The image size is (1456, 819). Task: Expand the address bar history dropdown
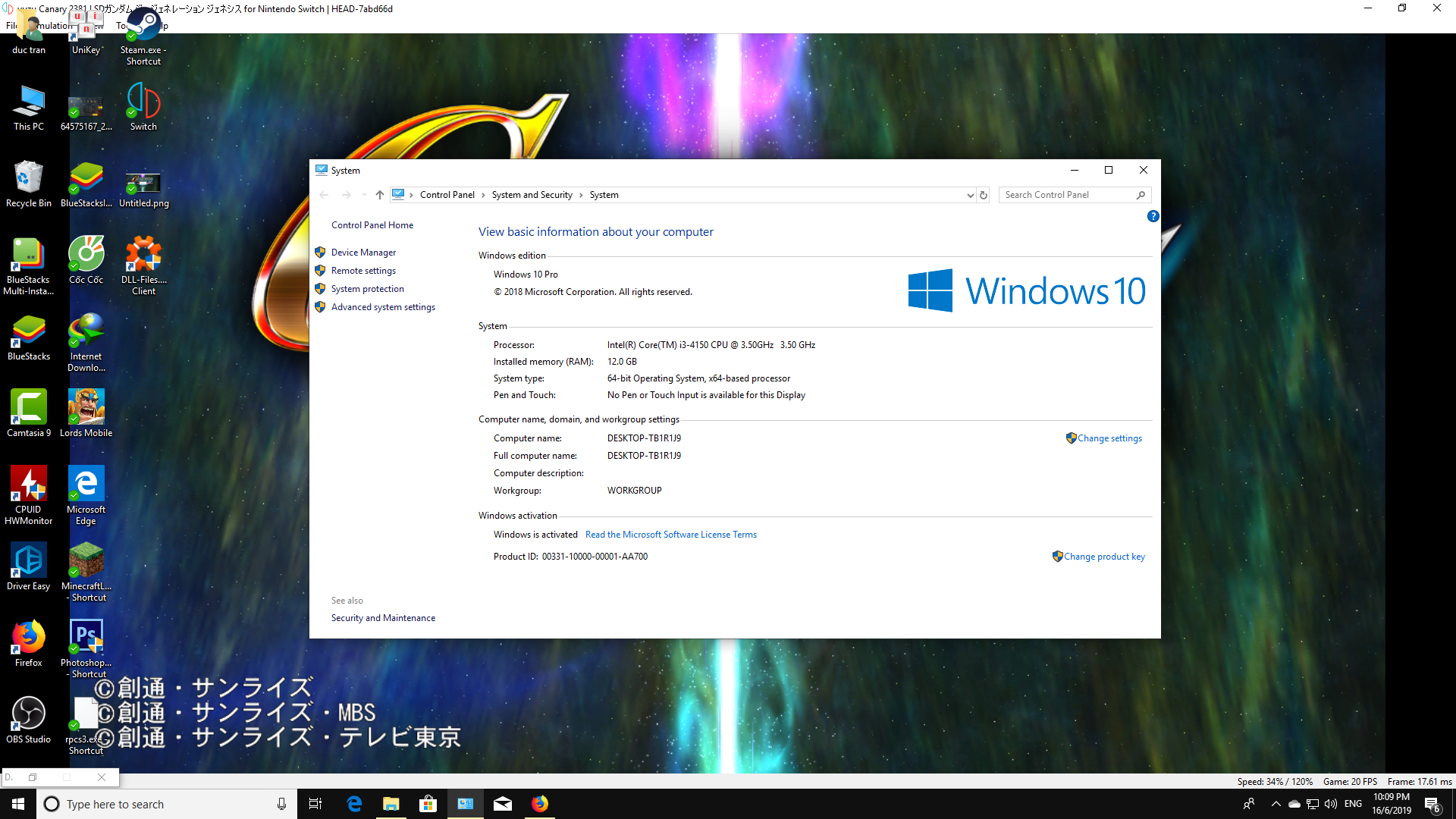point(970,195)
